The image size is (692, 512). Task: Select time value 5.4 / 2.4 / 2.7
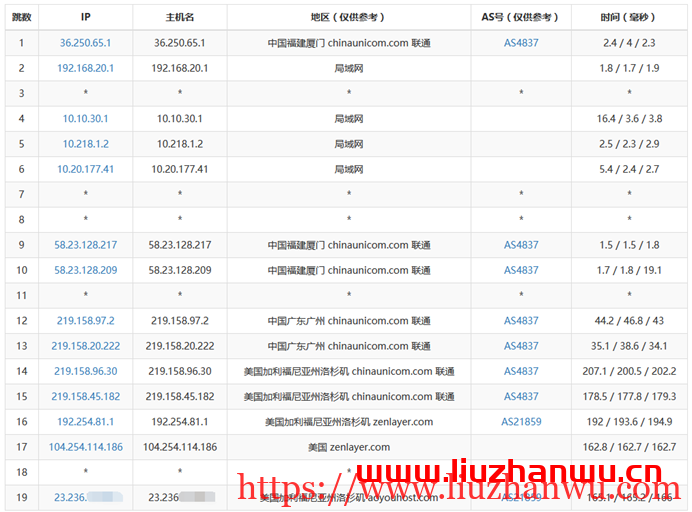[x=629, y=169]
